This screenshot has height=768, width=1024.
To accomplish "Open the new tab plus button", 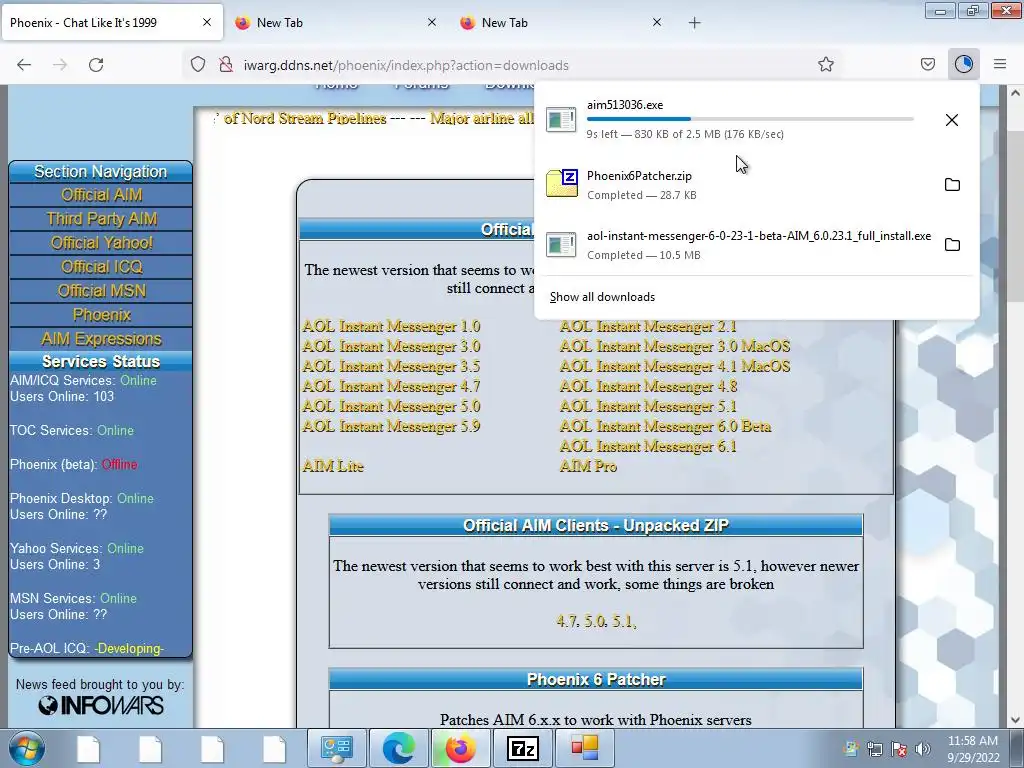I will tap(694, 23).
